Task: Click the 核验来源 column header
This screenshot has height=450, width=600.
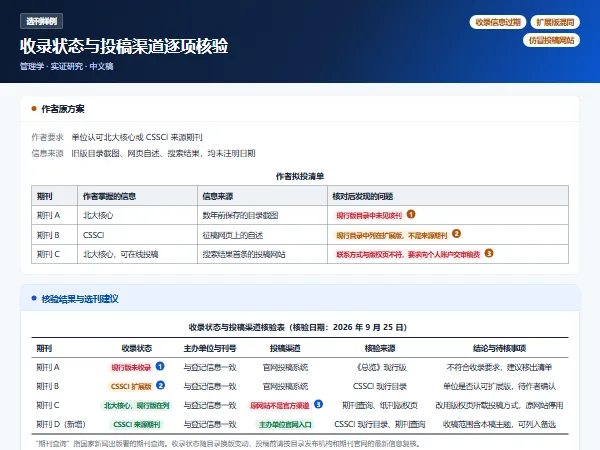Action: coord(380,348)
